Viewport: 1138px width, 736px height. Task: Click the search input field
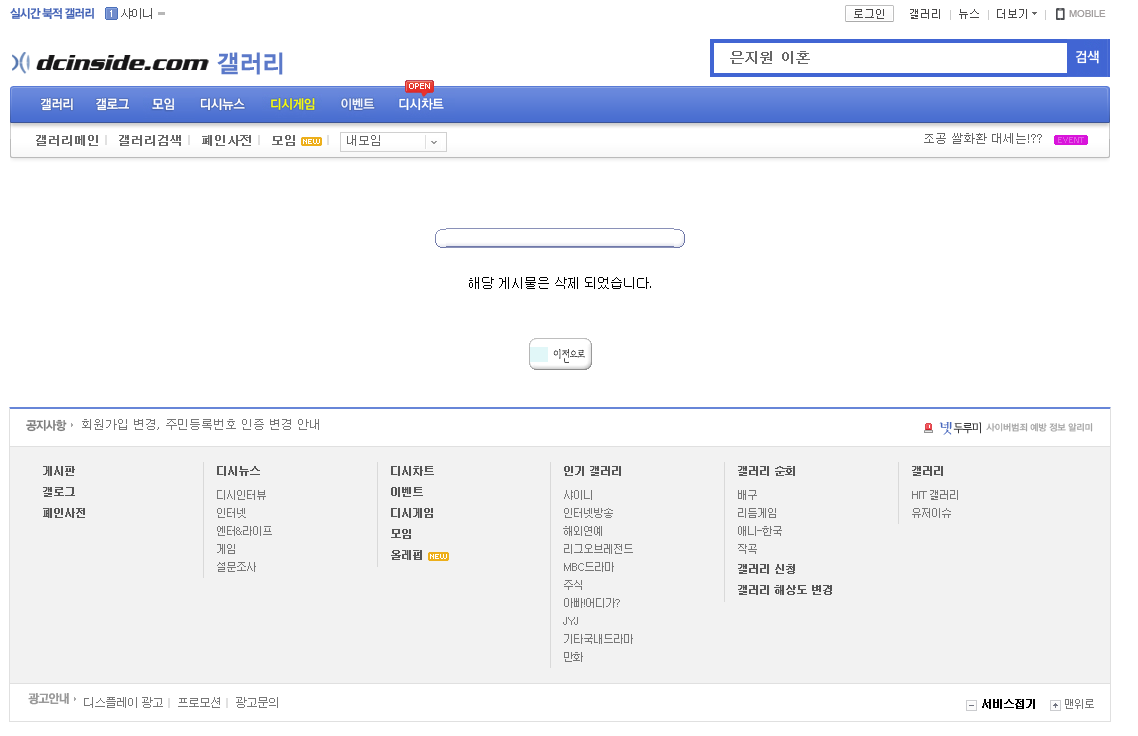coord(890,58)
